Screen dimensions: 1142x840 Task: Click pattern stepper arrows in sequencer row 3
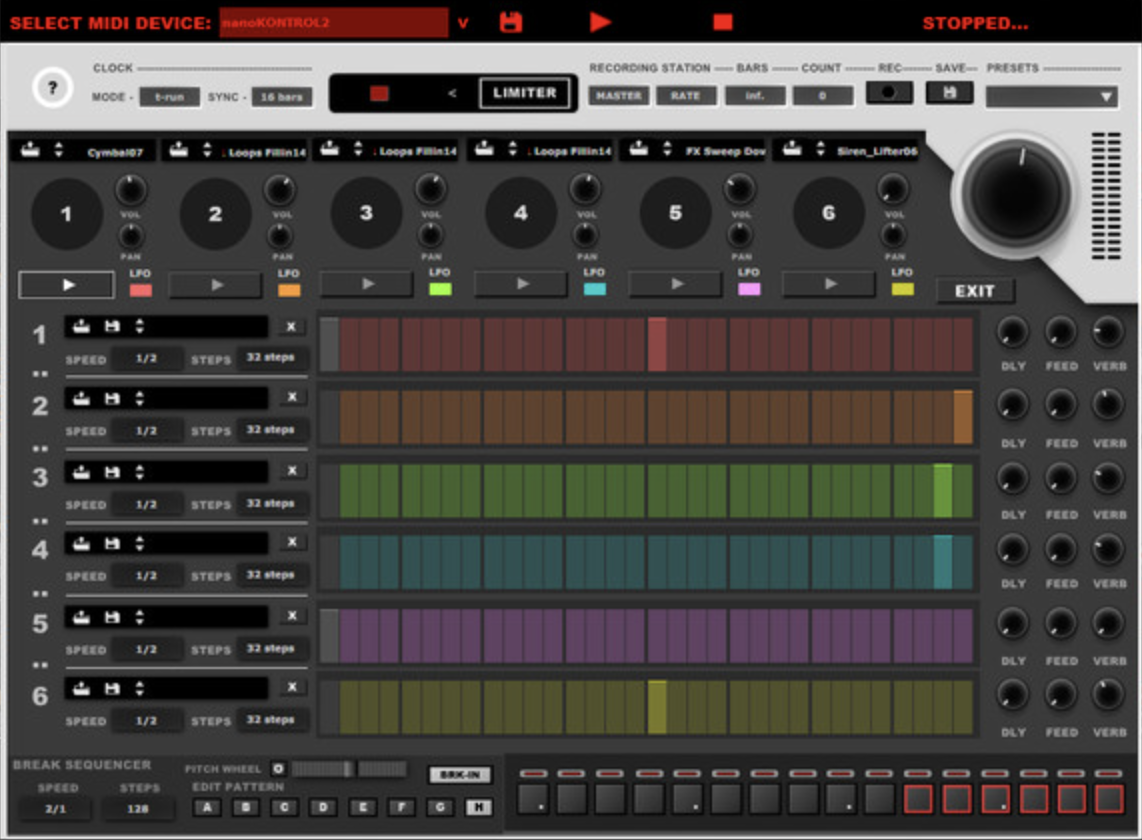click(x=139, y=472)
